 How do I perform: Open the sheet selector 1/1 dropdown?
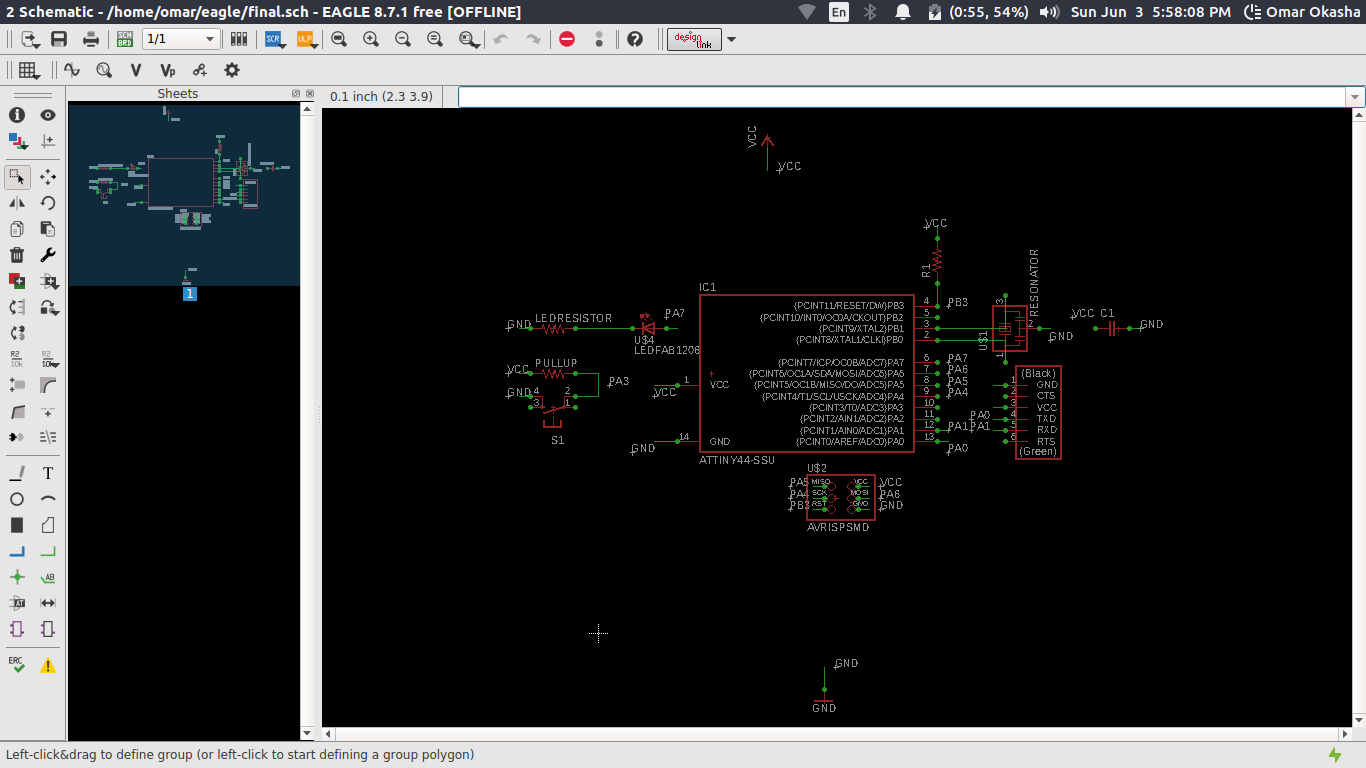tap(181, 39)
